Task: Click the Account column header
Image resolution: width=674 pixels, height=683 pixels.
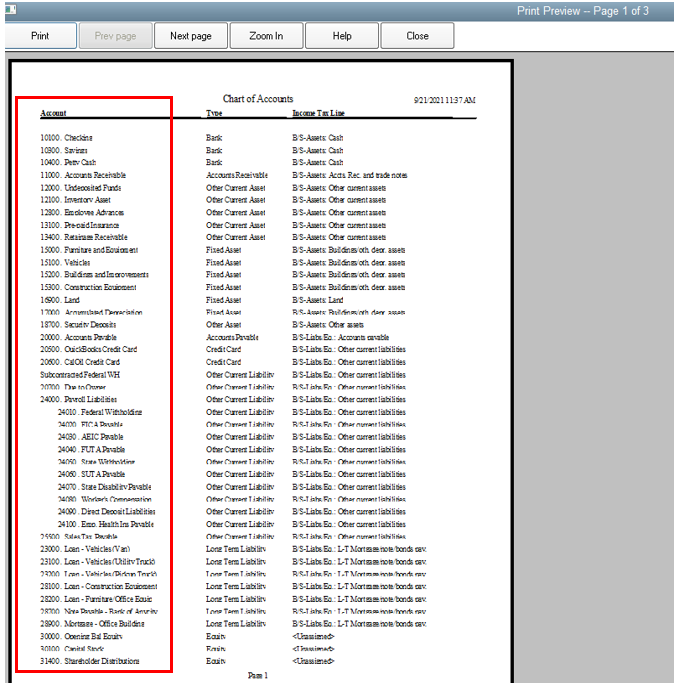Action: [x=53, y=113]
